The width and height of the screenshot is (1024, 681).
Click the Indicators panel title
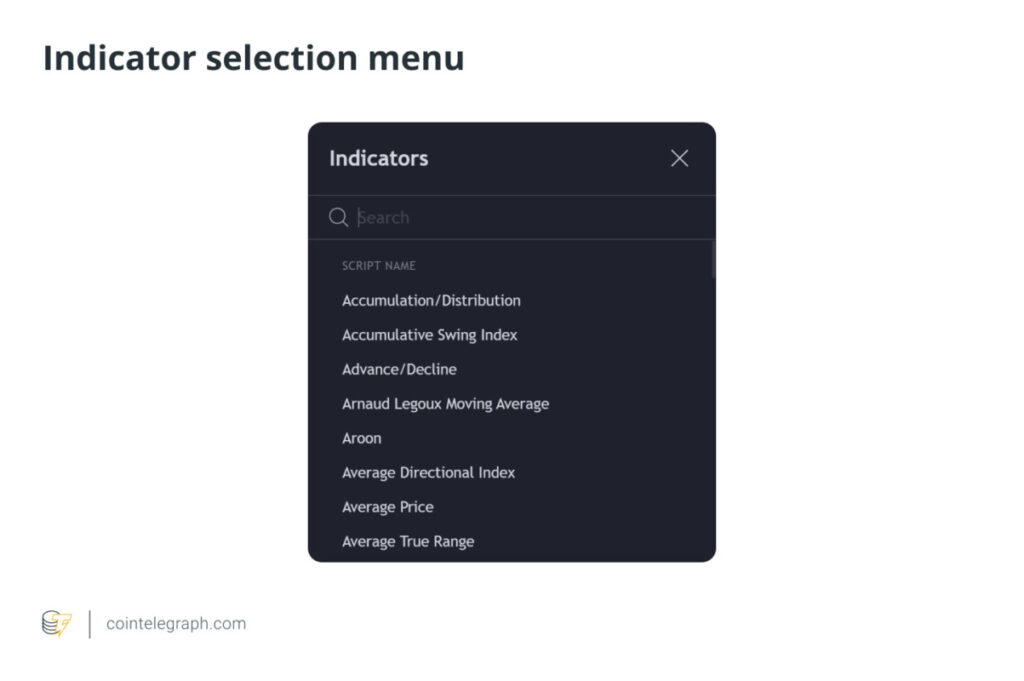(x=379, y=158)
